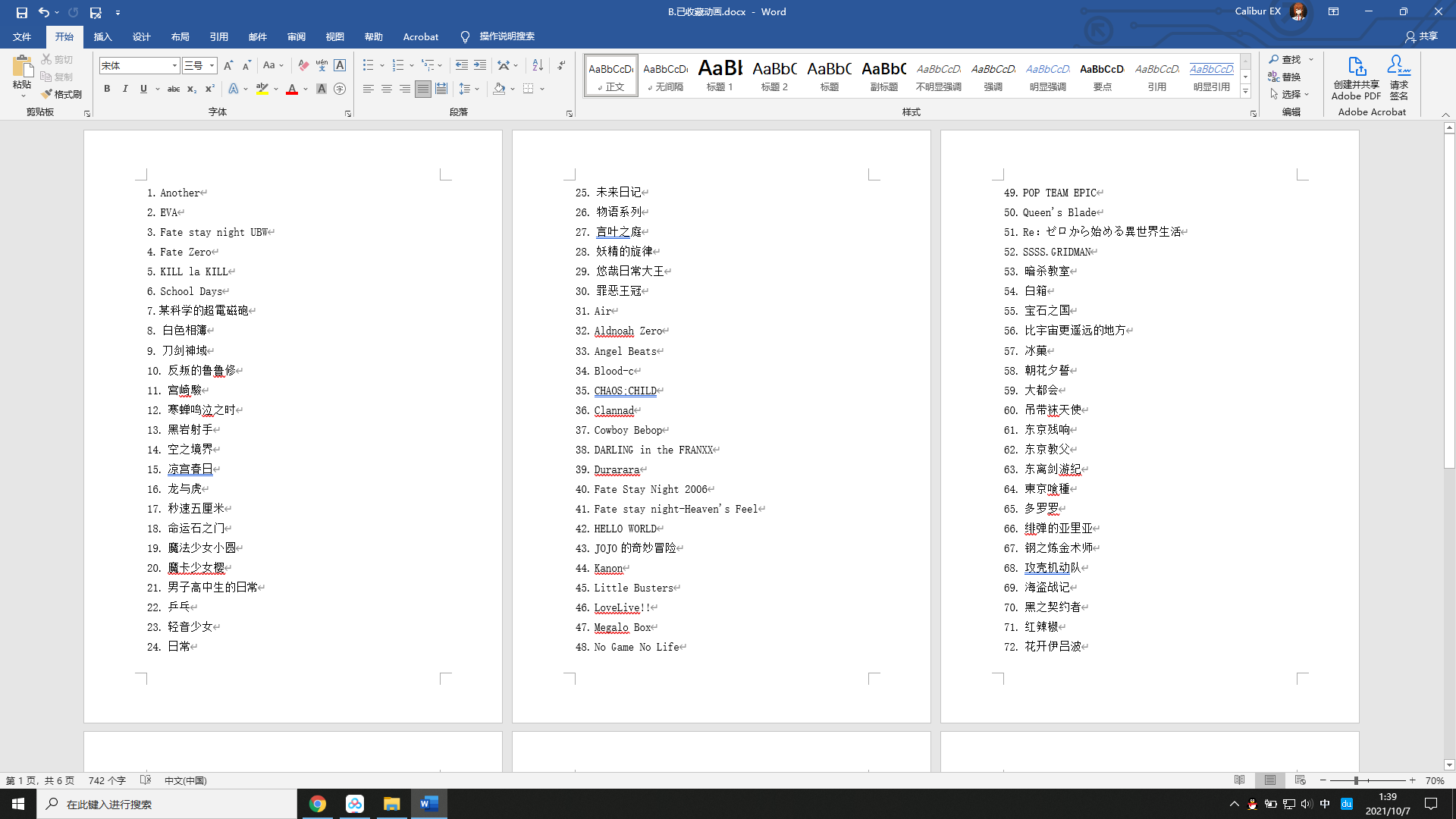Click the Undo arrow icon
Viewport: 1456px width, 819px height.
[44, 12]
